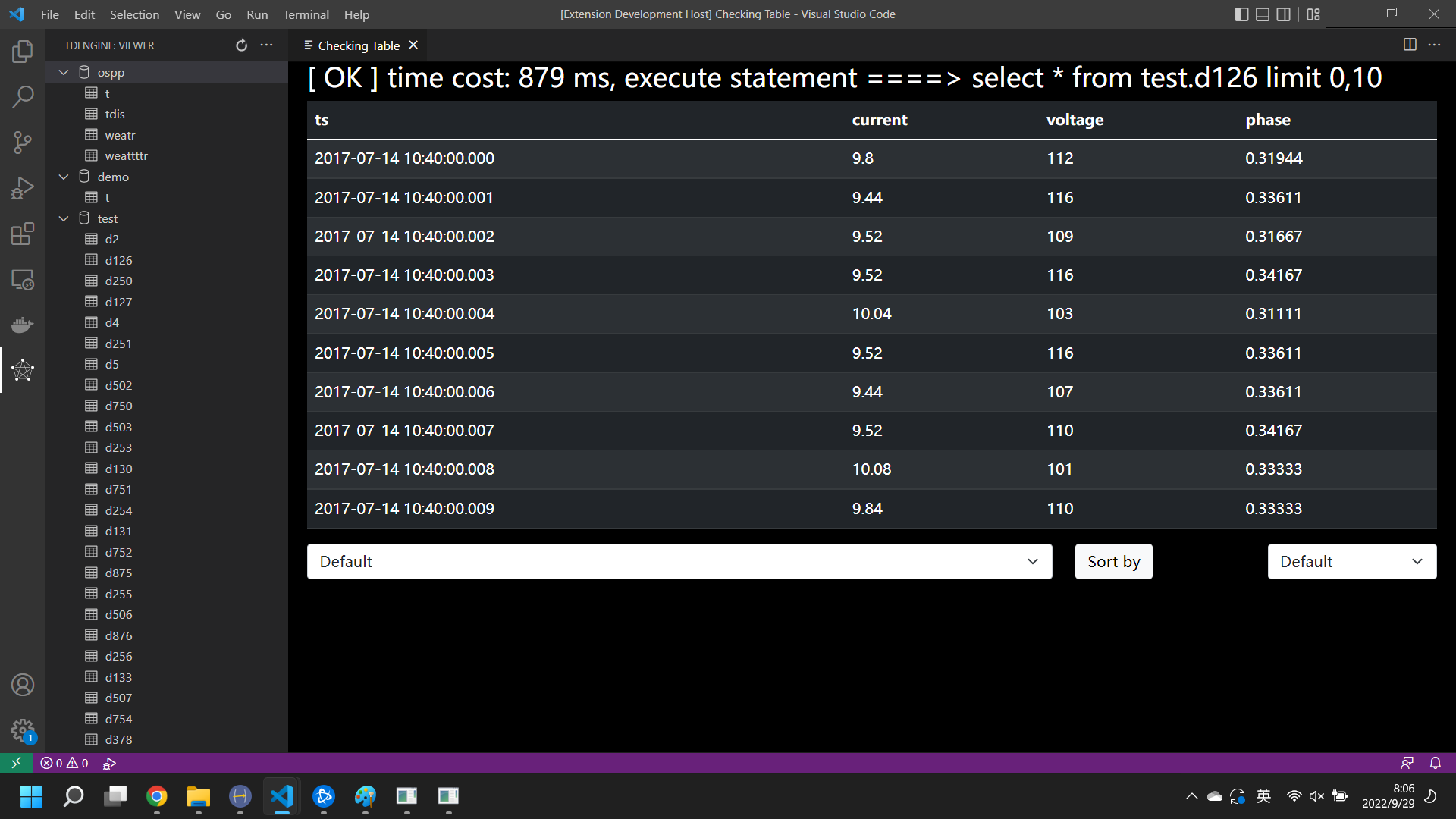Open the Extensions view
1456x819 pixels.
(23, 234)
